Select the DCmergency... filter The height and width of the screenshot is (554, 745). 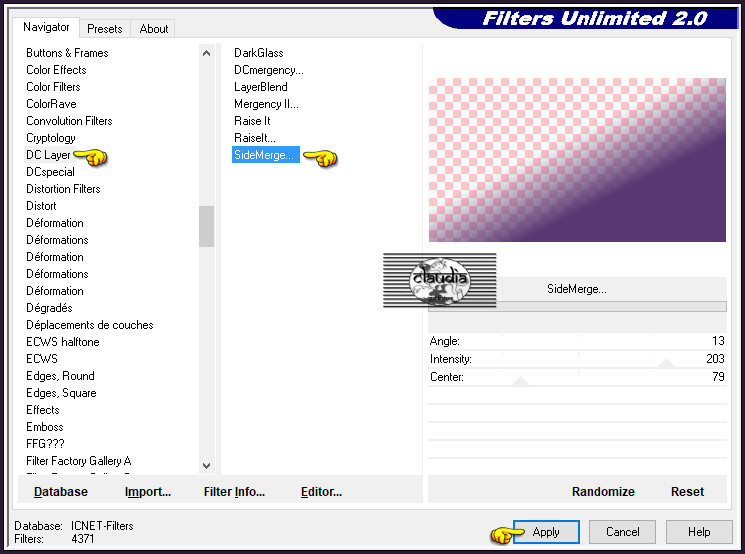[x=268, y=70]
